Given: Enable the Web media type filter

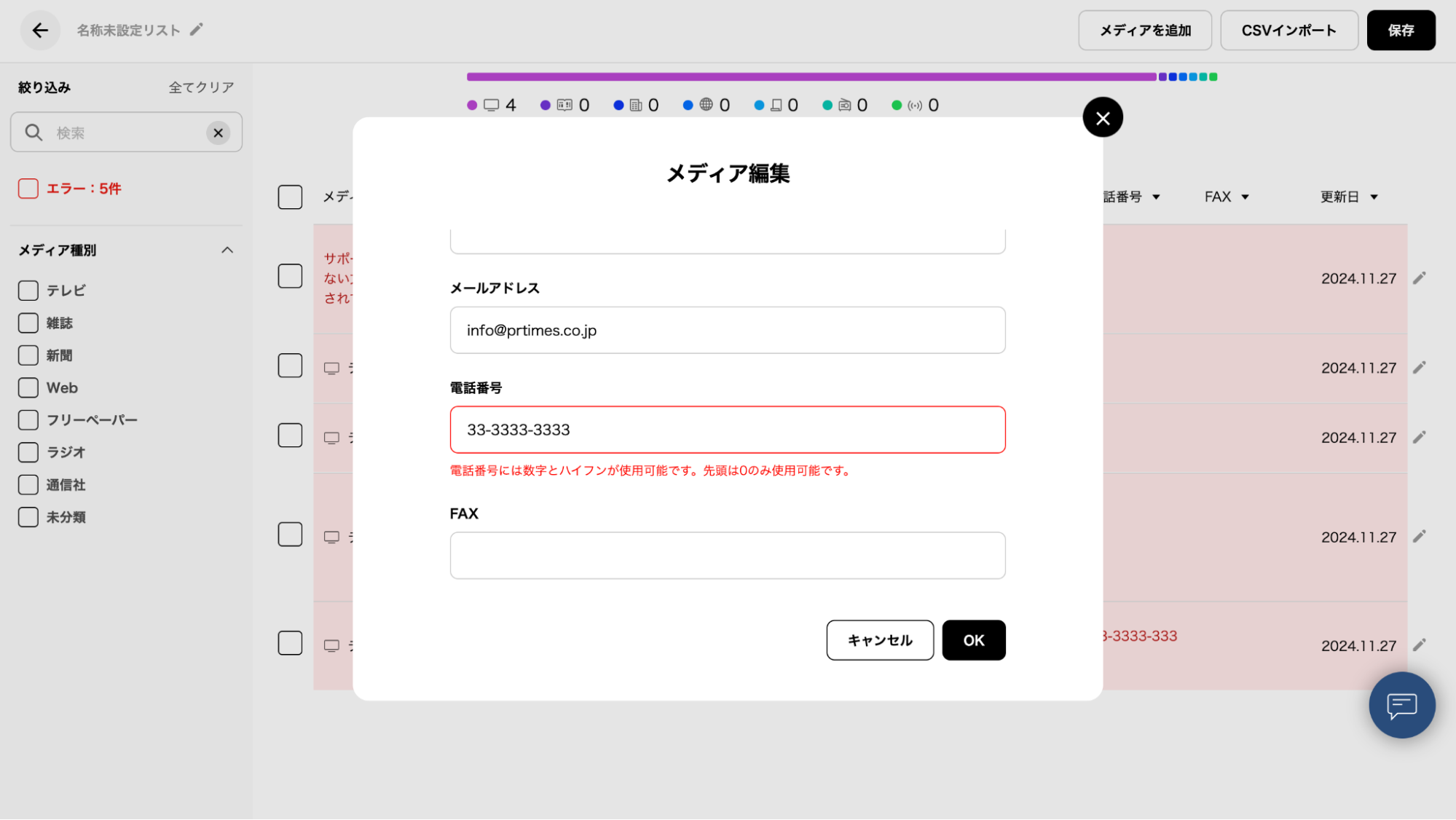Looking at the screenshot, I should (28, 387).
